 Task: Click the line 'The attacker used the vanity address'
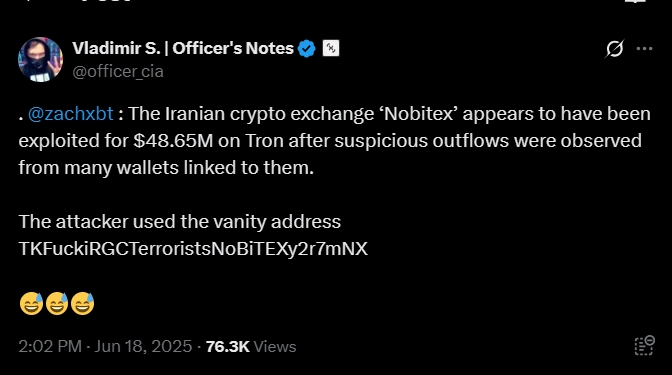pos(180,222)
